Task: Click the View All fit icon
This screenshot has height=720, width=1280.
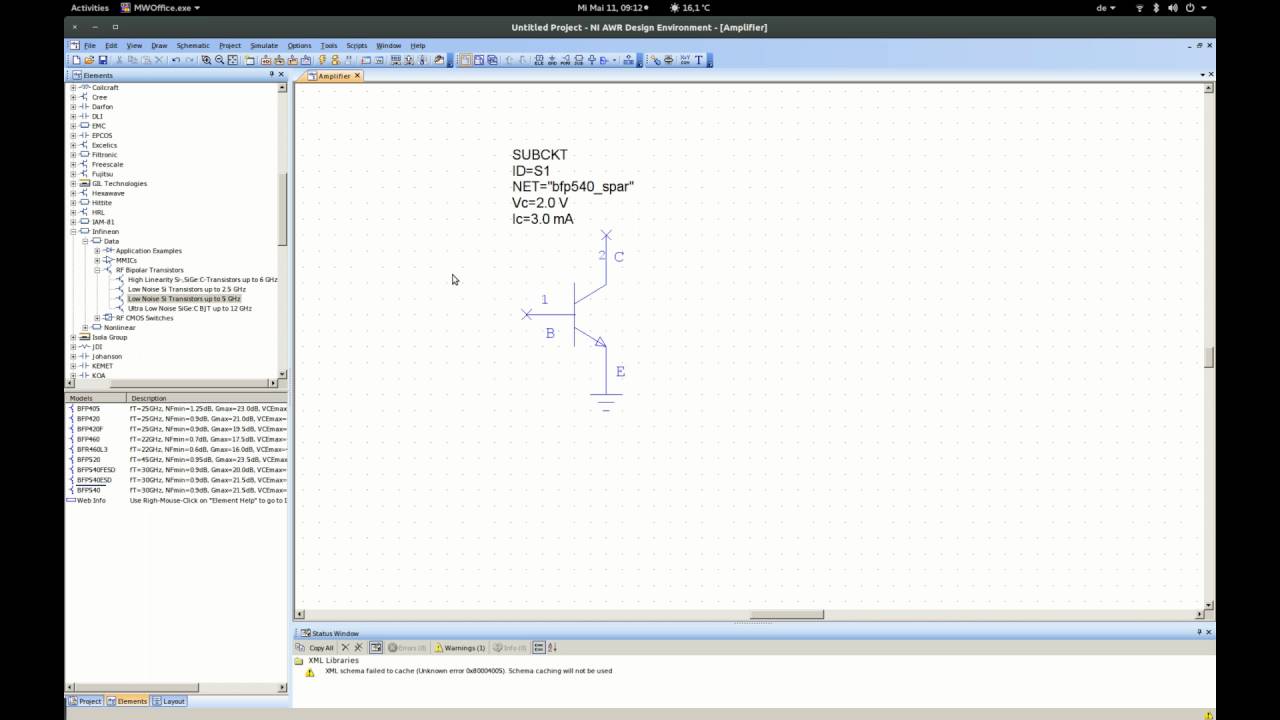Action: (232, 60)
